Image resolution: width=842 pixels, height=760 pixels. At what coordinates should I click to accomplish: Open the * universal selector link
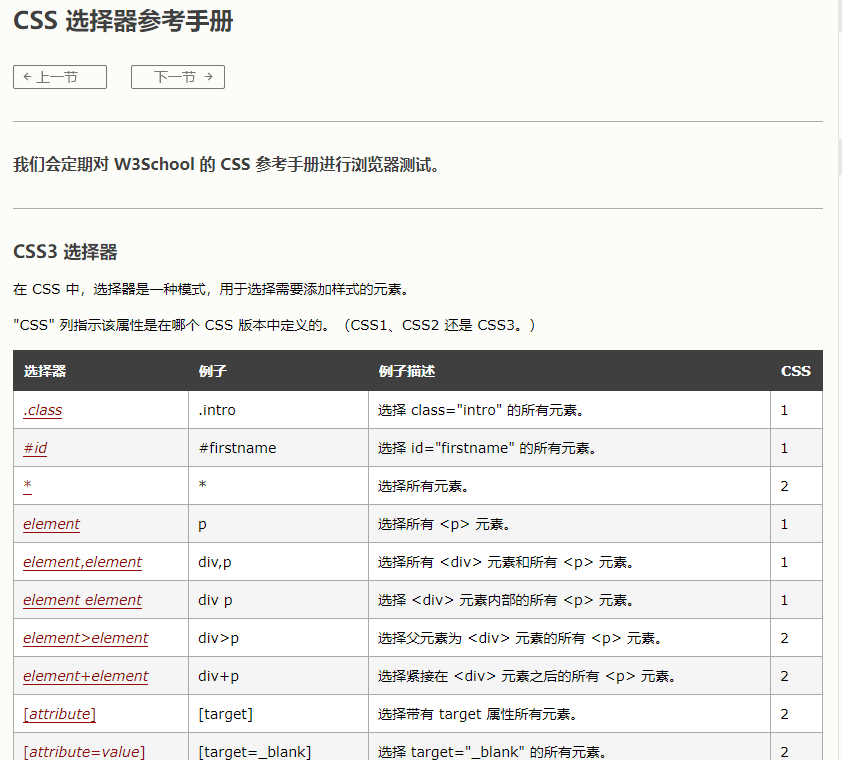[x=27, y=486]
